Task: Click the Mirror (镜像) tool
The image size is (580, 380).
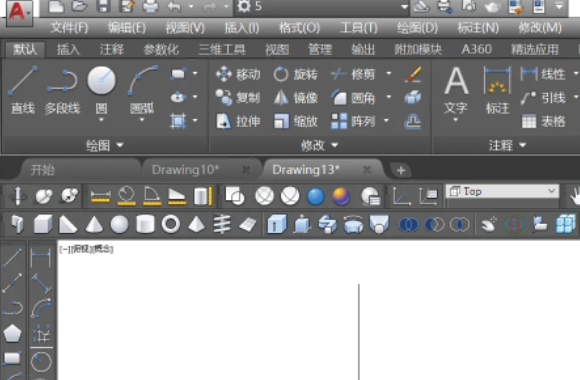Action: 295,98
